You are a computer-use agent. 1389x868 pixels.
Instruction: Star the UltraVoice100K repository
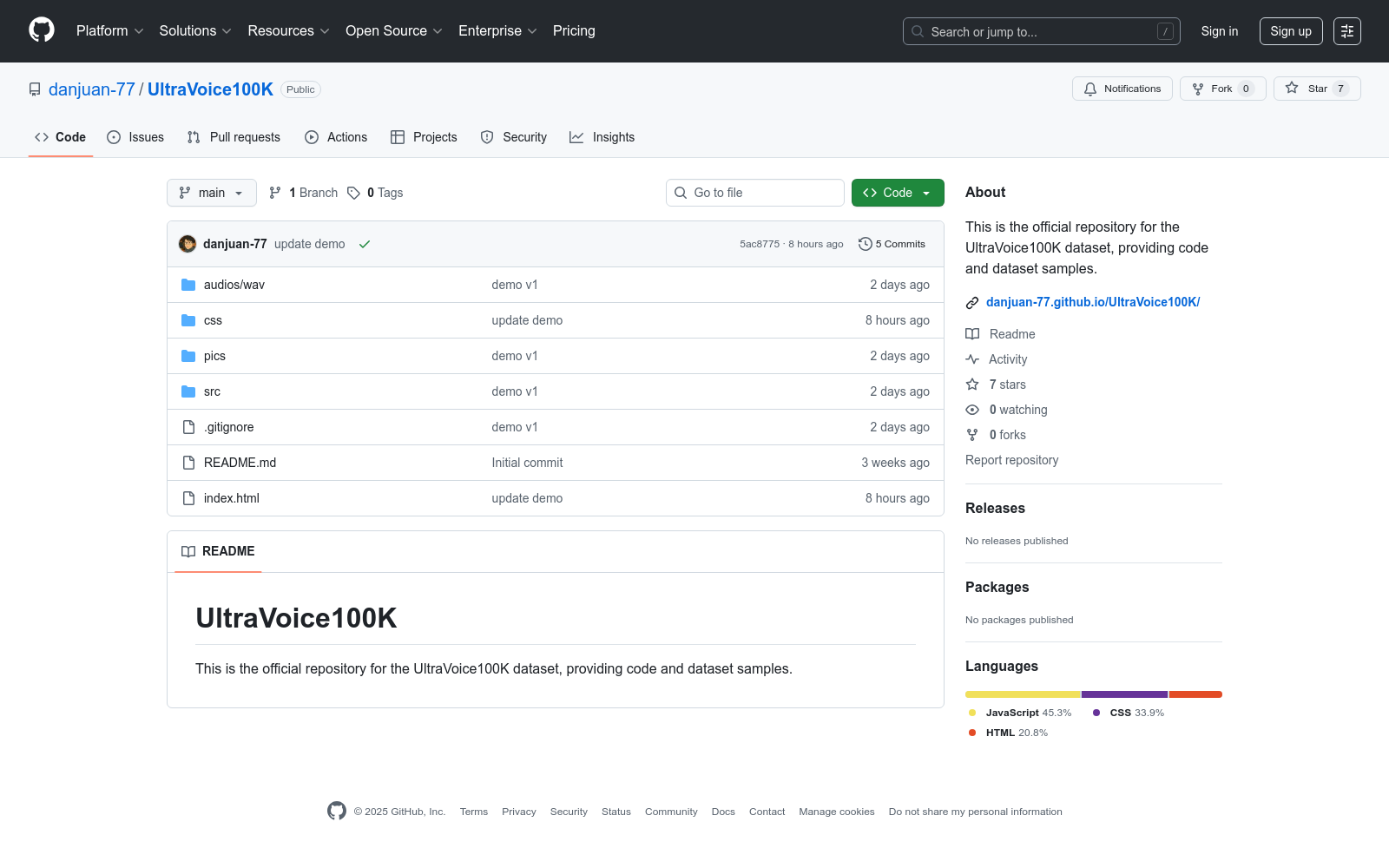[1317, 89]
